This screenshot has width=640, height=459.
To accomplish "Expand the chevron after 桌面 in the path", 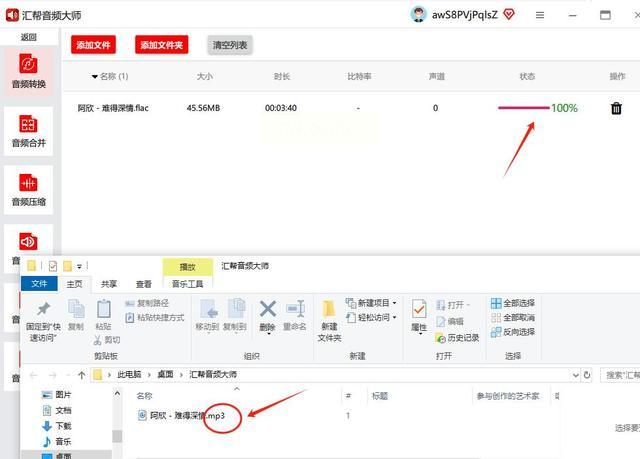I will point(181,375).
